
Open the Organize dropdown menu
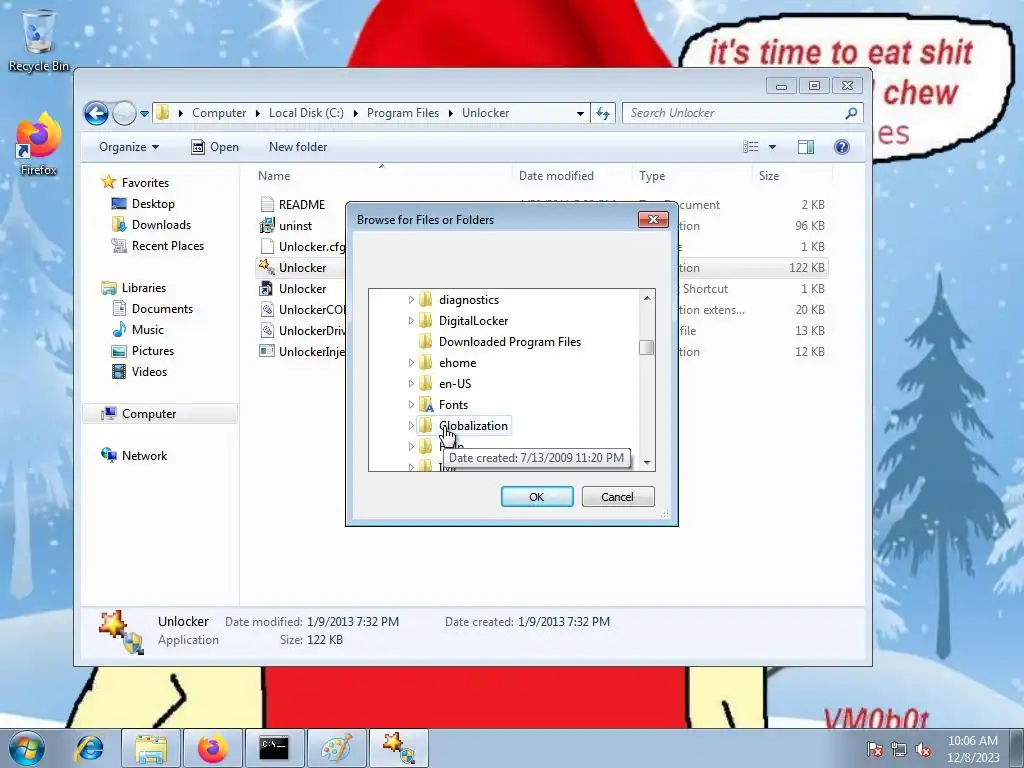(x=129, y=147)
